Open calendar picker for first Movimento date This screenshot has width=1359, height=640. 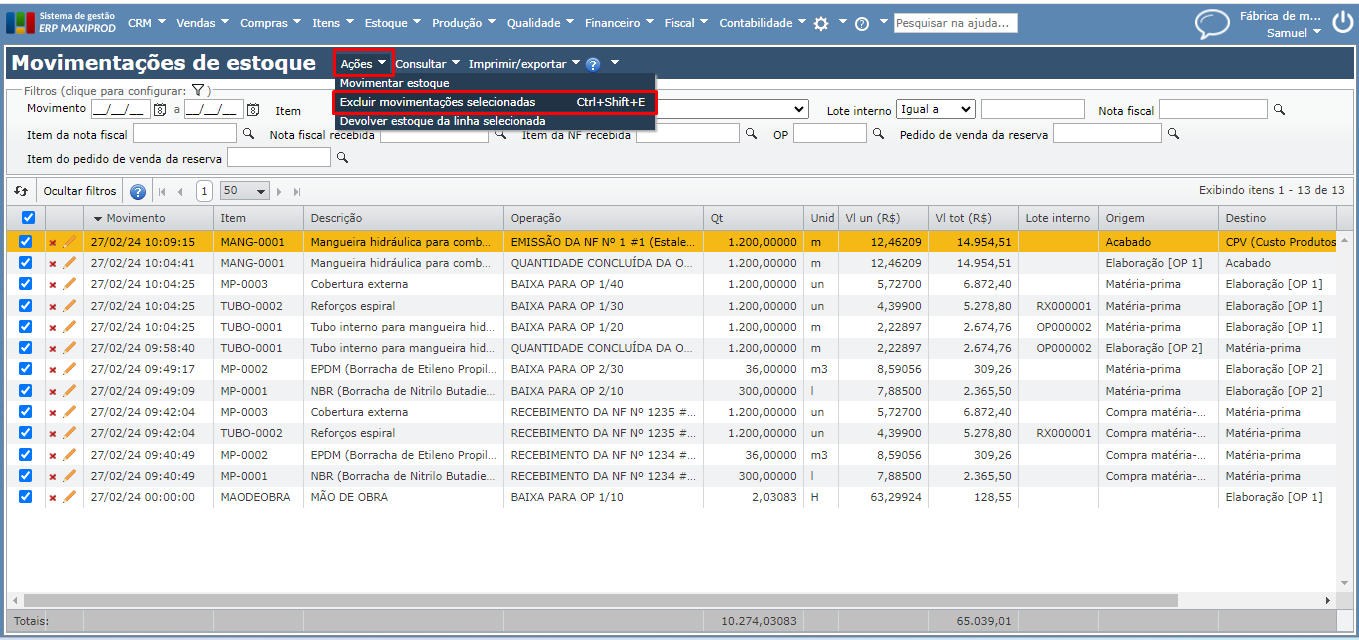coord(159,110)
